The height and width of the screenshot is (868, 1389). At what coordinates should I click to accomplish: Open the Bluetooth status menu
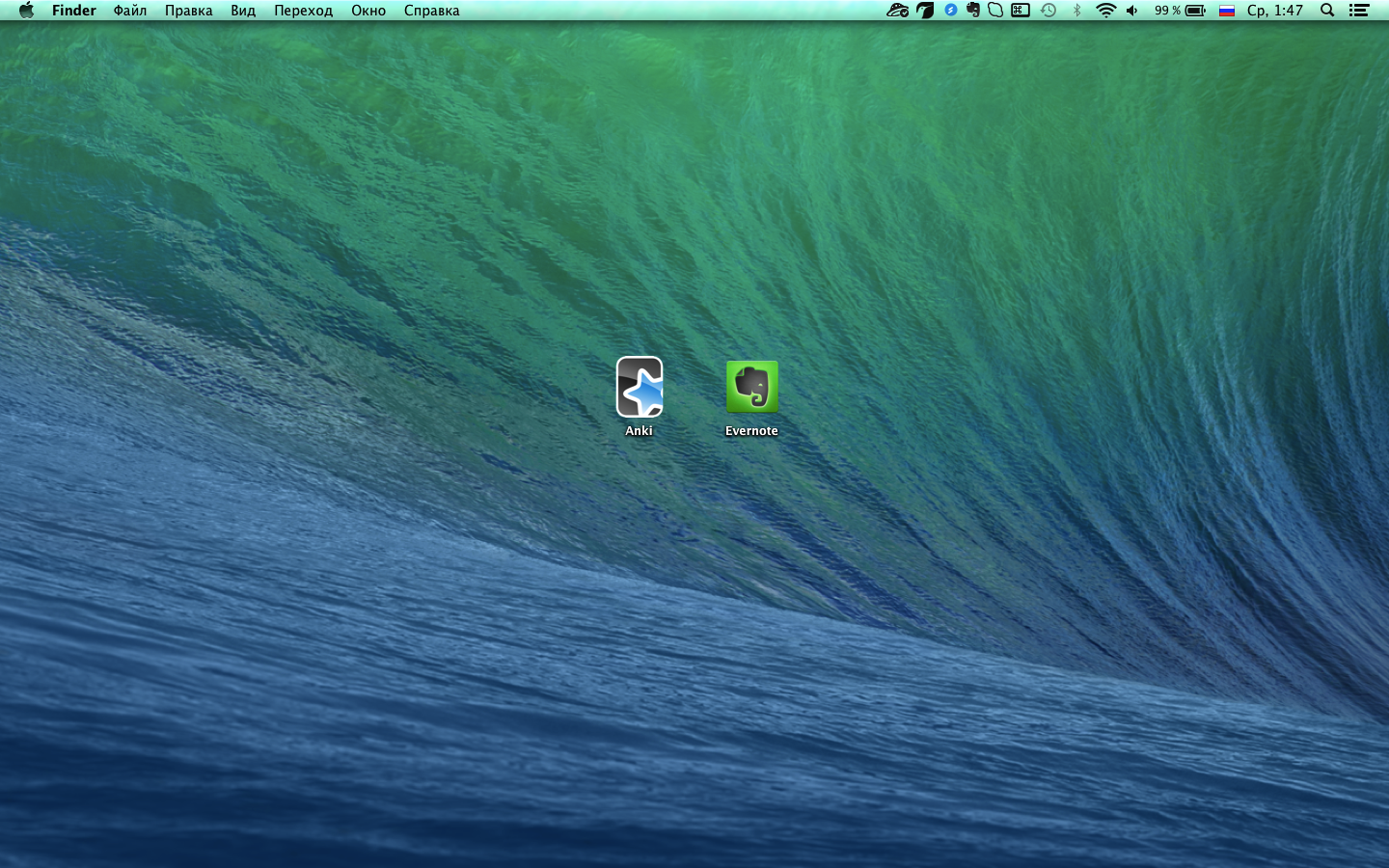click(1077, 11)
